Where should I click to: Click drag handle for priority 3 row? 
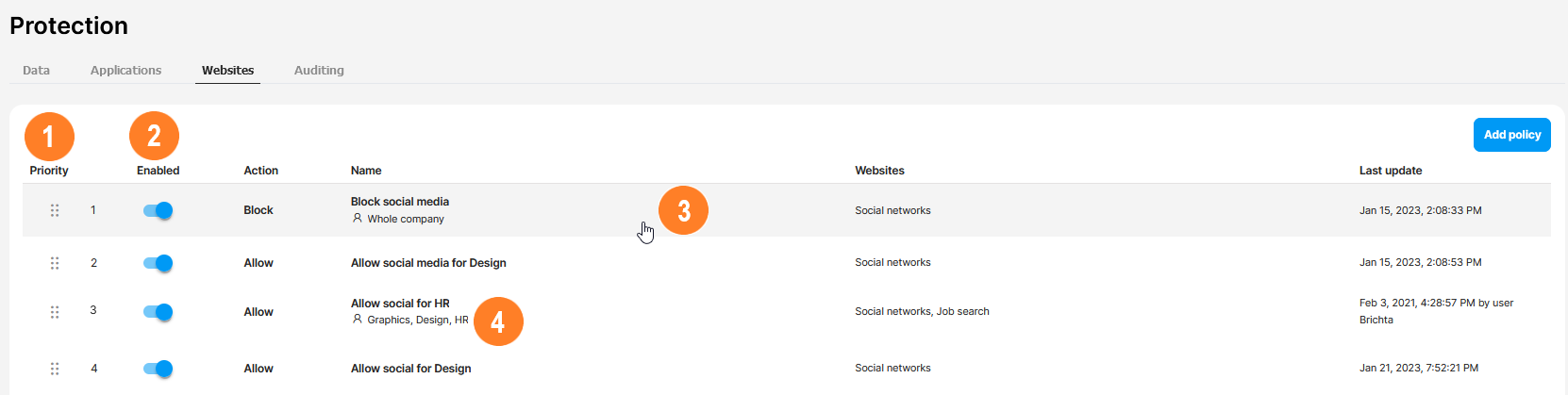(55, 312)
